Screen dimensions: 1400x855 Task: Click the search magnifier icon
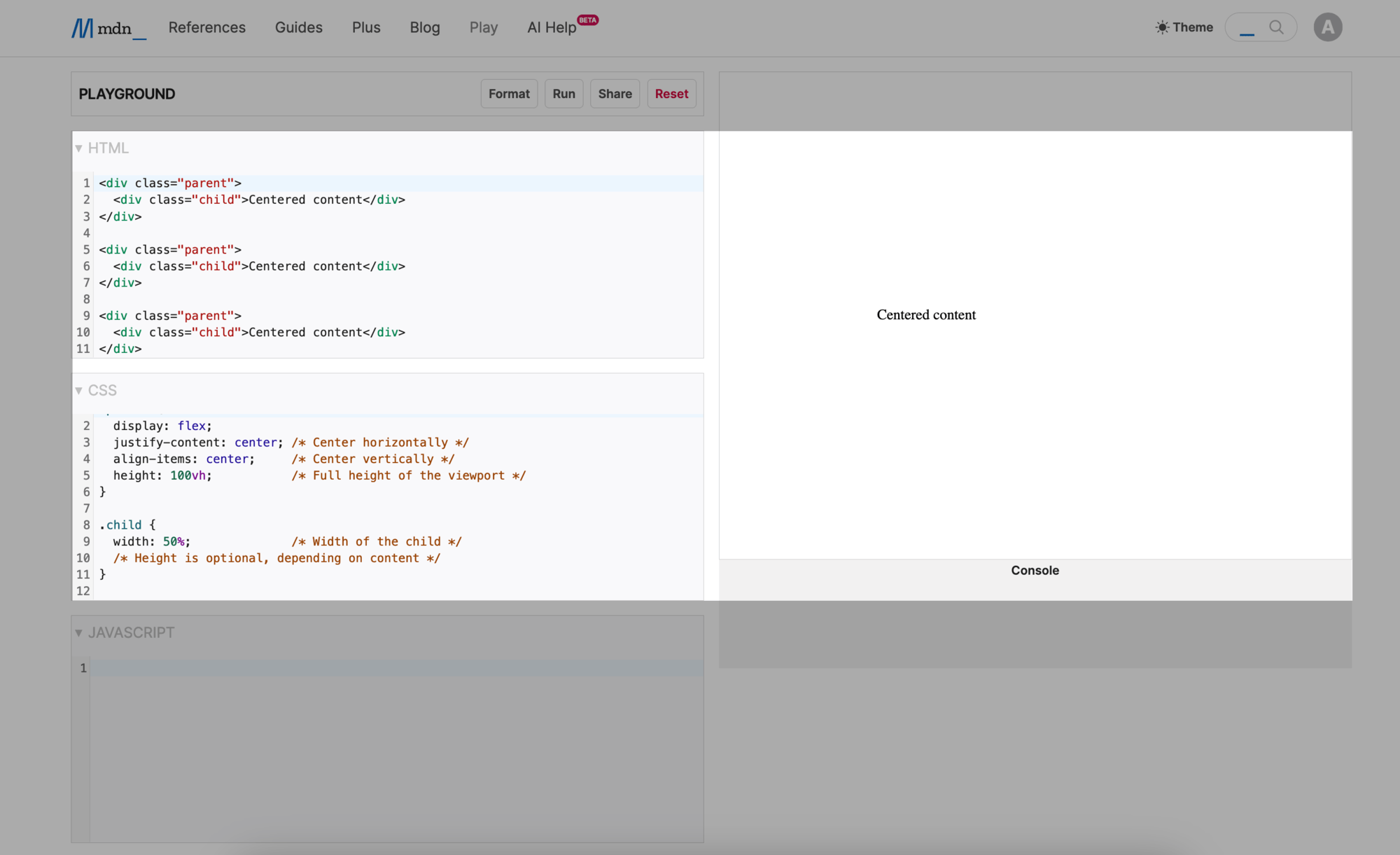point(1276,27)
